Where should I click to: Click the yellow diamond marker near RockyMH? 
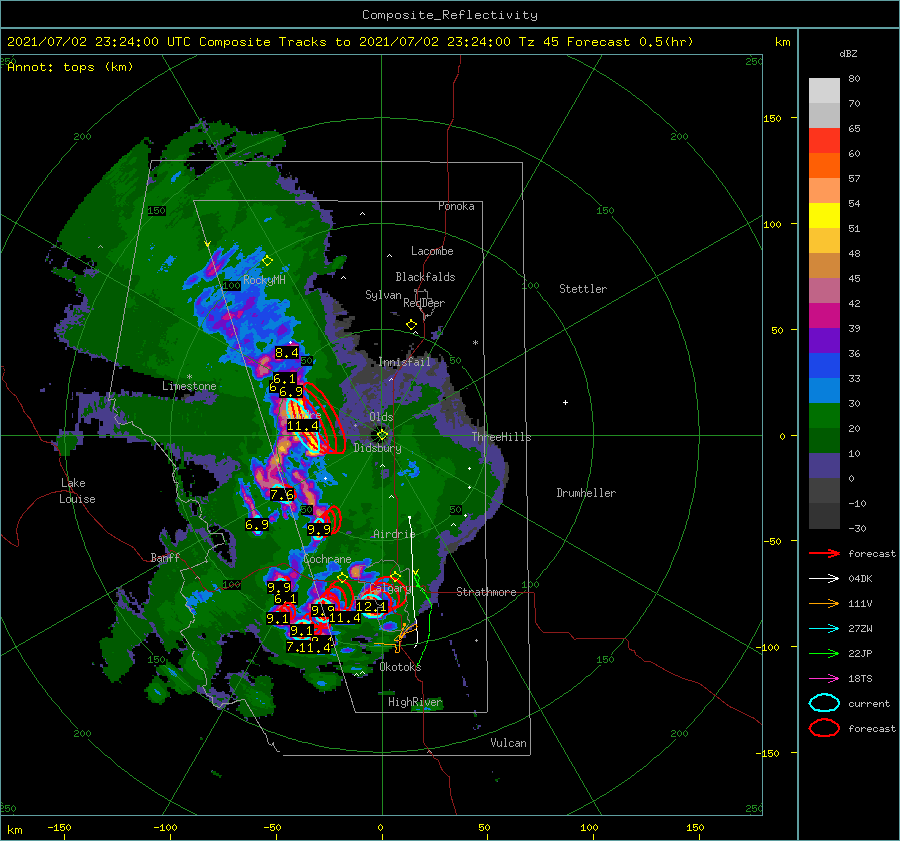click(x=267, y=261)
